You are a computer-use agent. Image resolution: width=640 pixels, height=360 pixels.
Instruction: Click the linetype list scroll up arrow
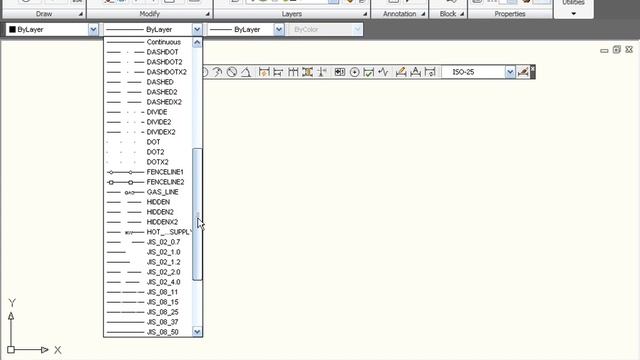point(197,42)
